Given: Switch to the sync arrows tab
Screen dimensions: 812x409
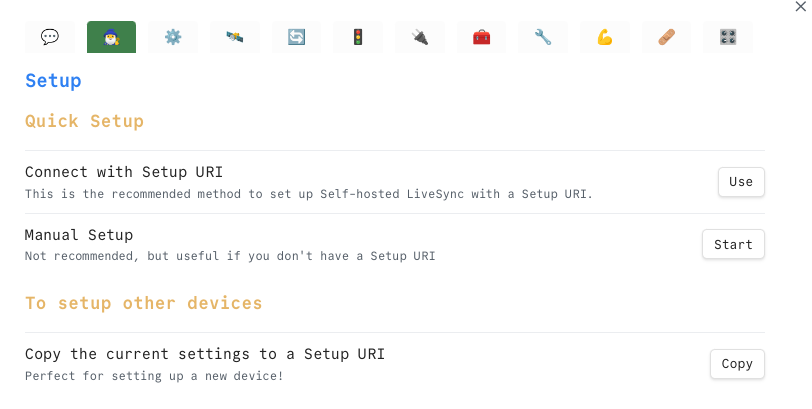Looking at the screenshot, I should (x=296, y=37).
